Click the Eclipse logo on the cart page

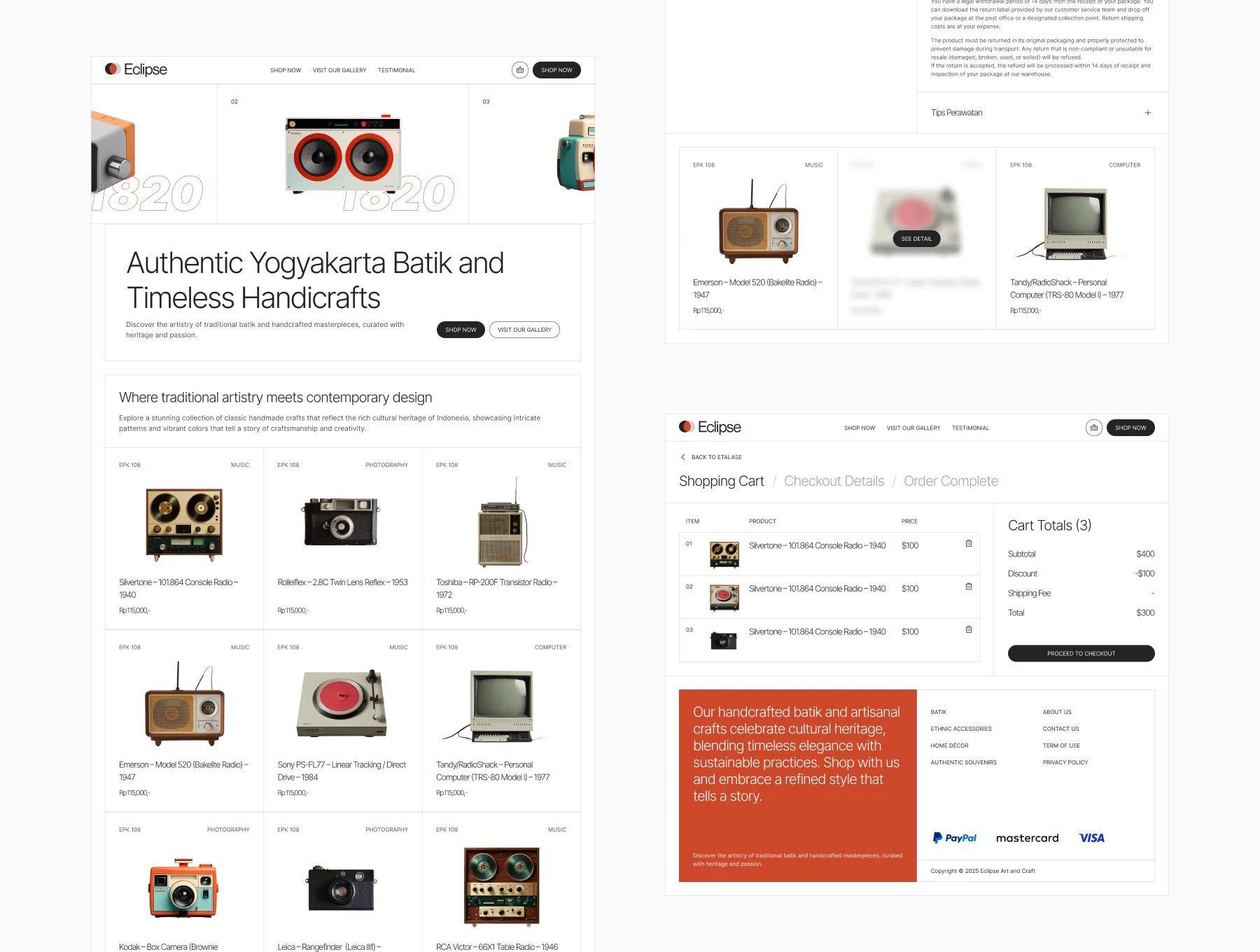(710, 427)
